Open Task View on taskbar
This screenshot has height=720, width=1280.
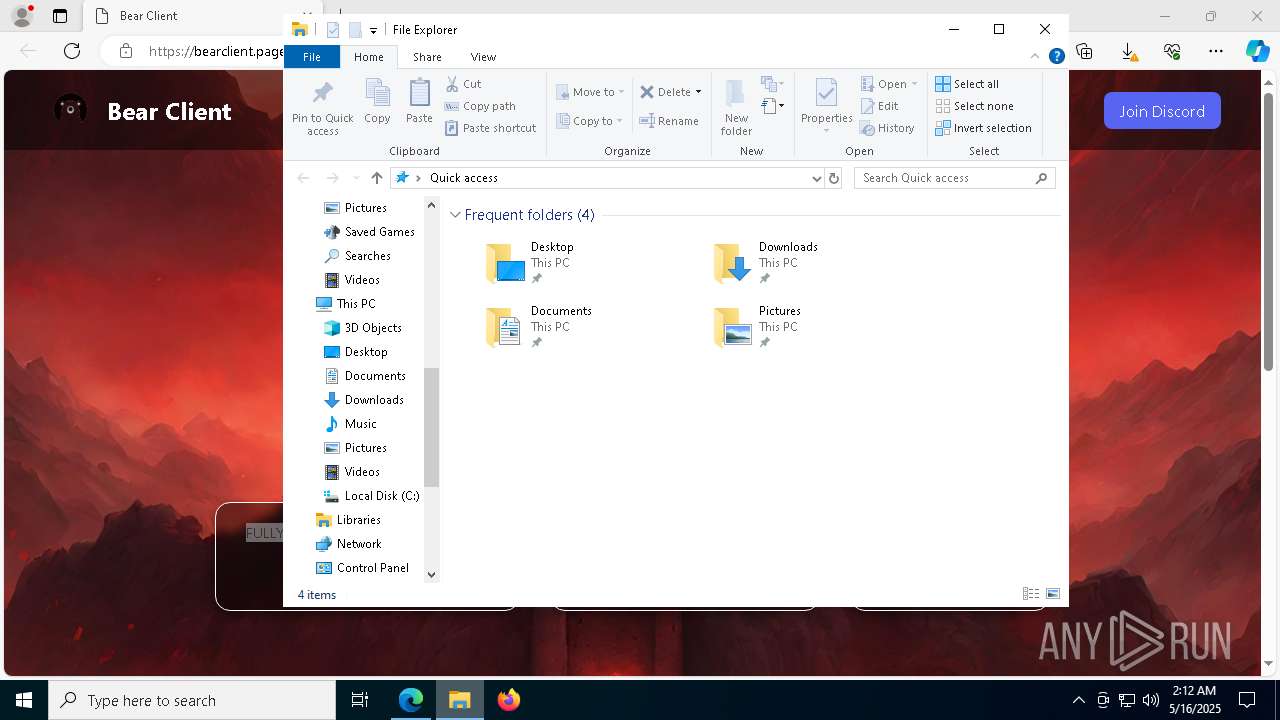[x=360, y=700]
